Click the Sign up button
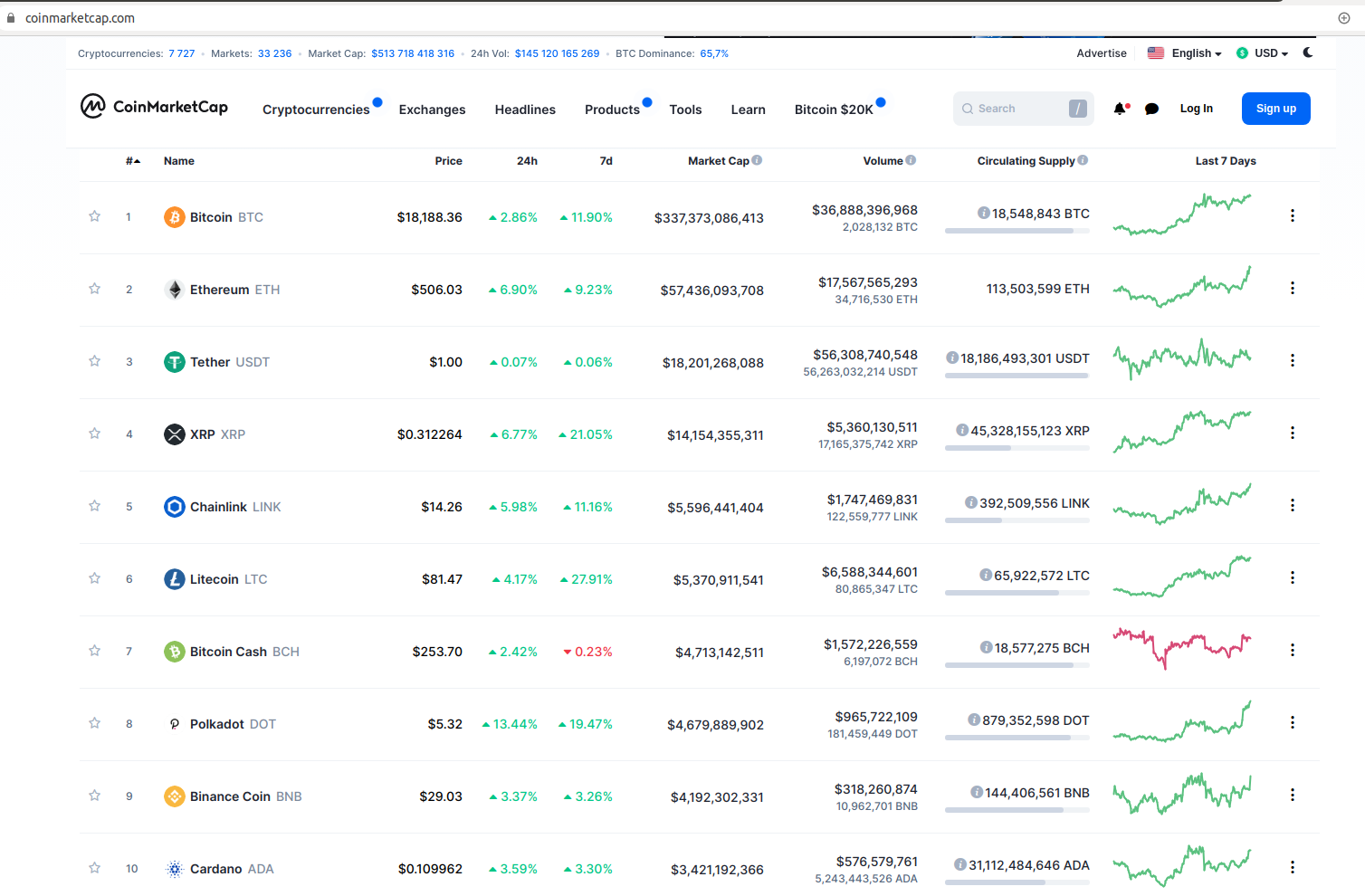 (x=1275, y=109)
